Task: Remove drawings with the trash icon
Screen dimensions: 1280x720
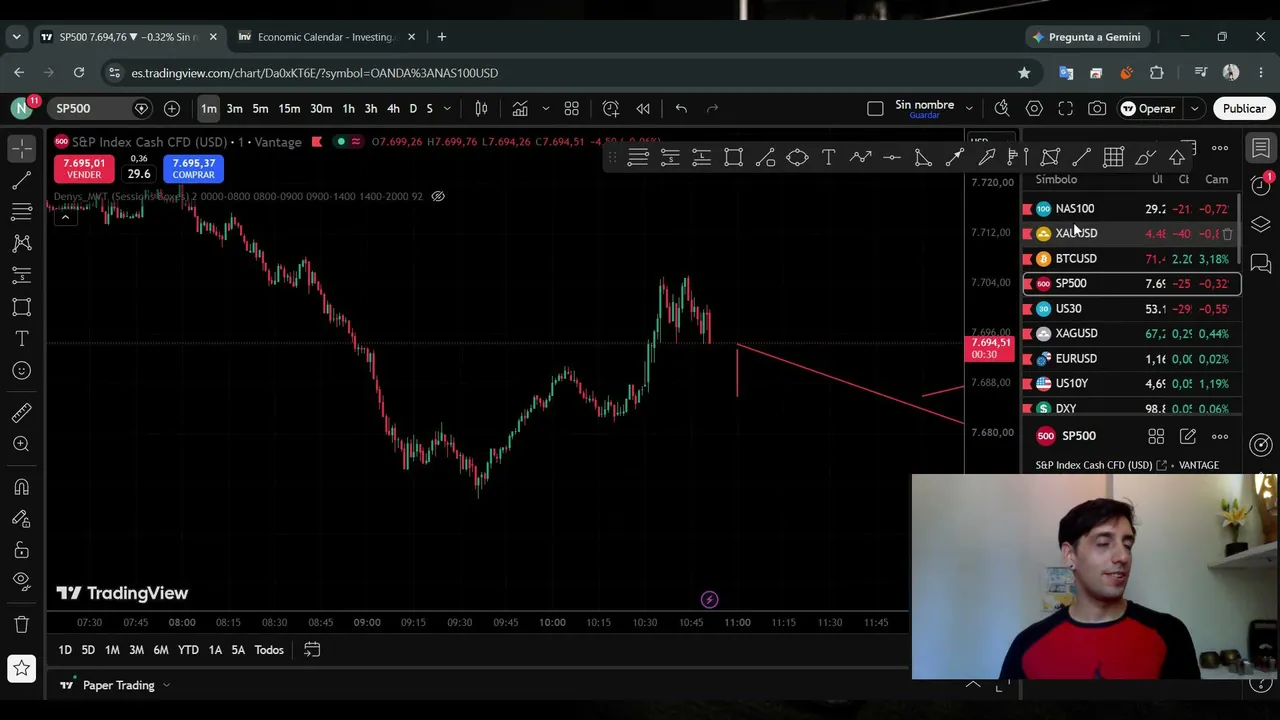Action: (x=22, y=625)
